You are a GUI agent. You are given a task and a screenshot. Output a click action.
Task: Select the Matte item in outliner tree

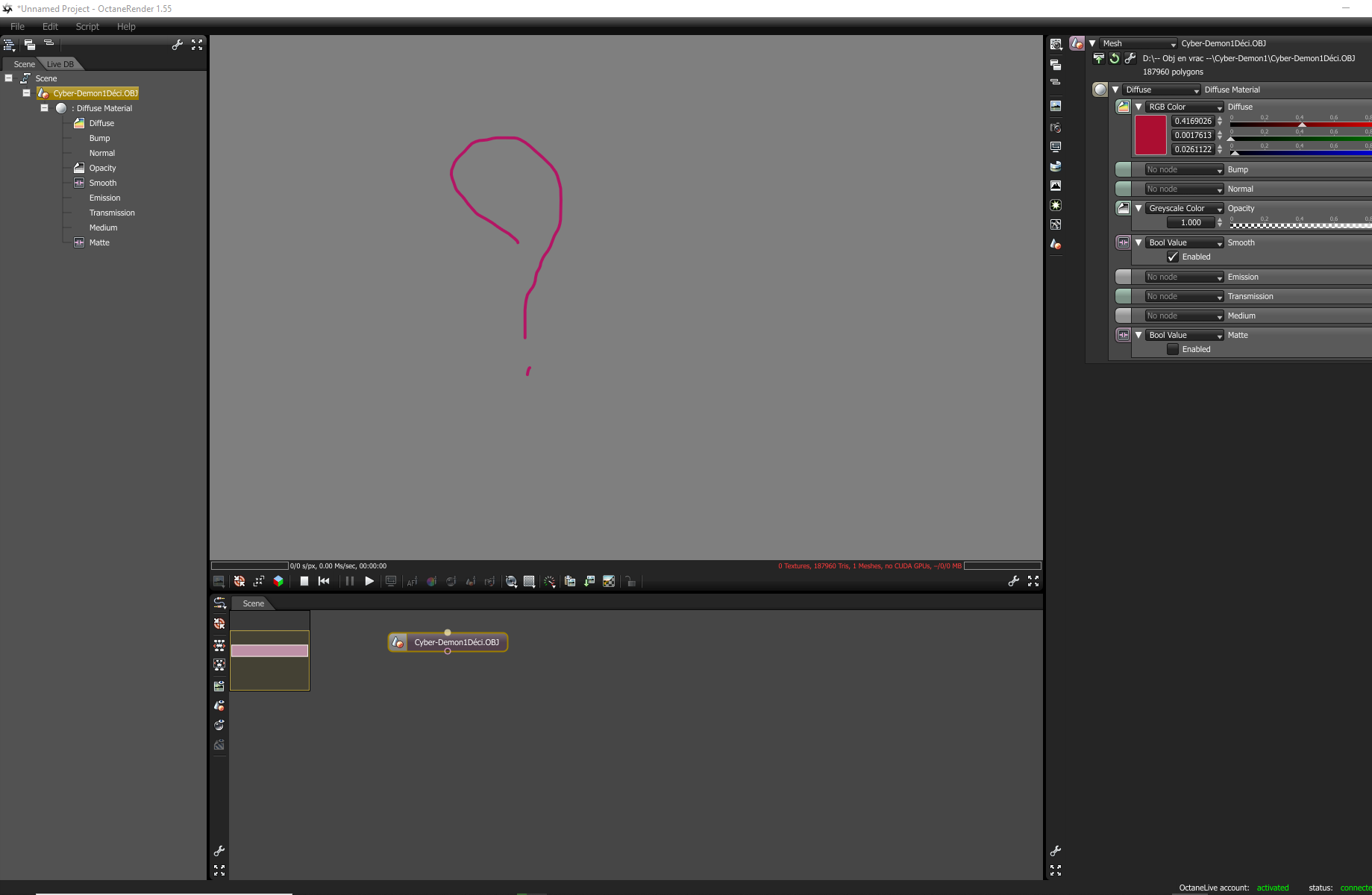[99, 243]
